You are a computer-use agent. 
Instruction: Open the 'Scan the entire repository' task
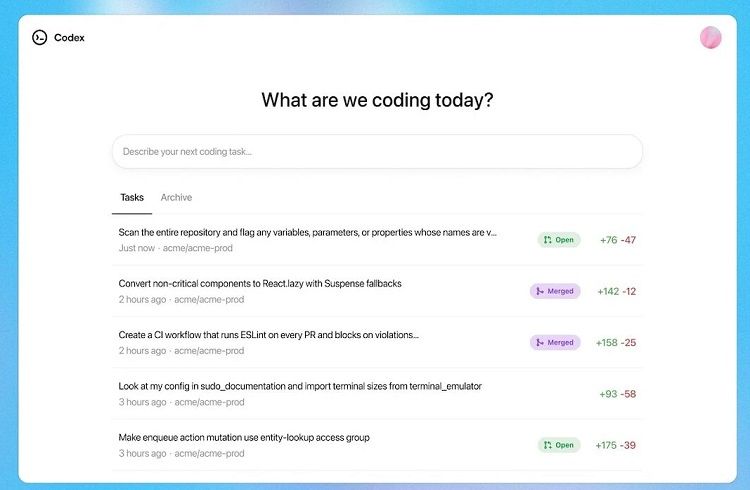(377, 240)
